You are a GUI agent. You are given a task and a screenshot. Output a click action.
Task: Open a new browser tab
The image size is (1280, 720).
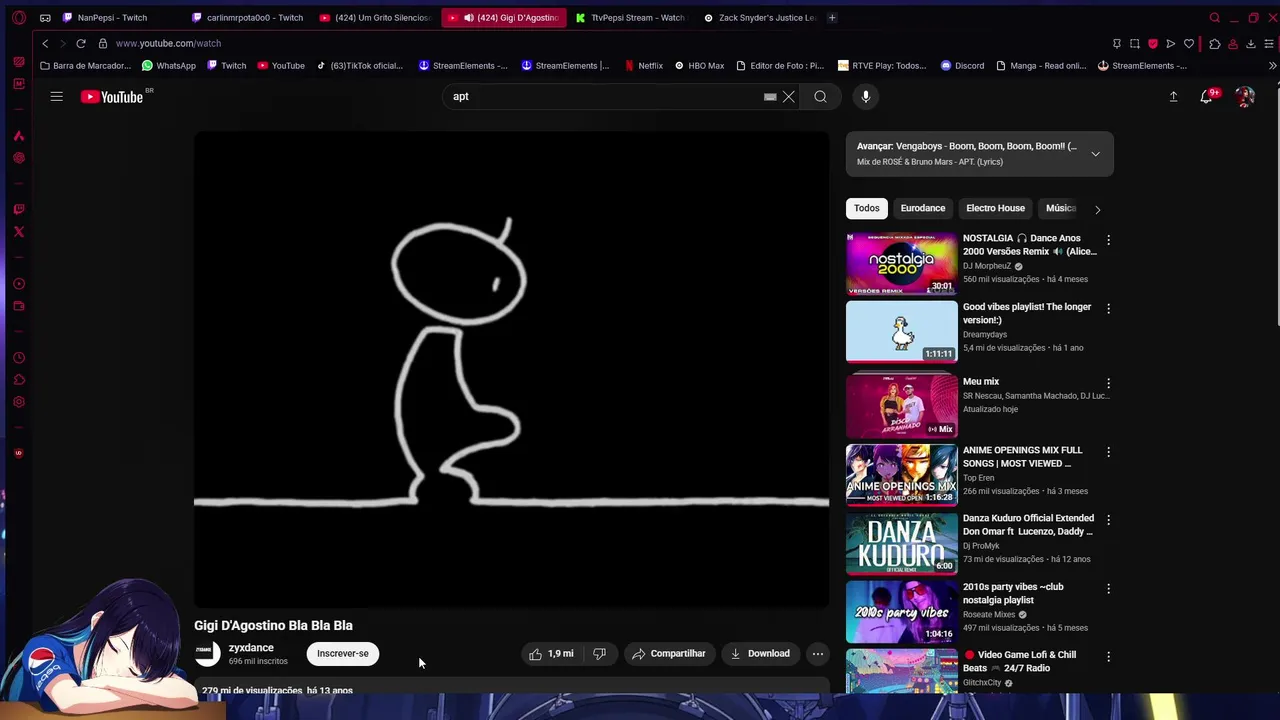coord(833,18)
